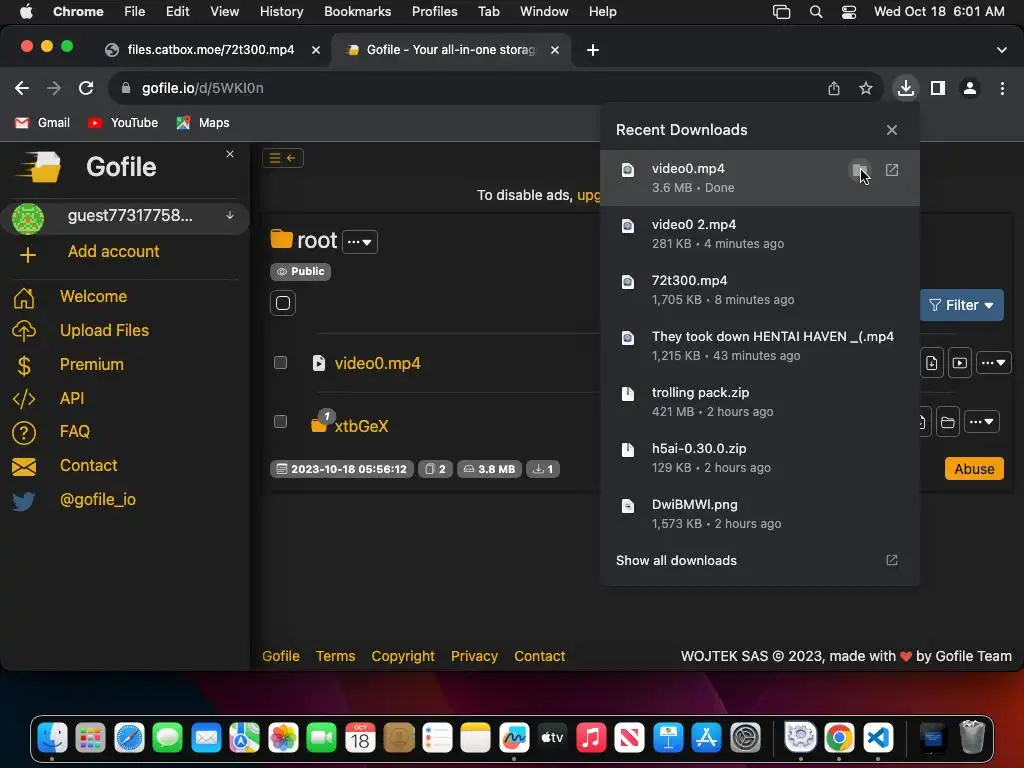Open the File menu
Screen dimensions: 1024x768
pos(135,12)
